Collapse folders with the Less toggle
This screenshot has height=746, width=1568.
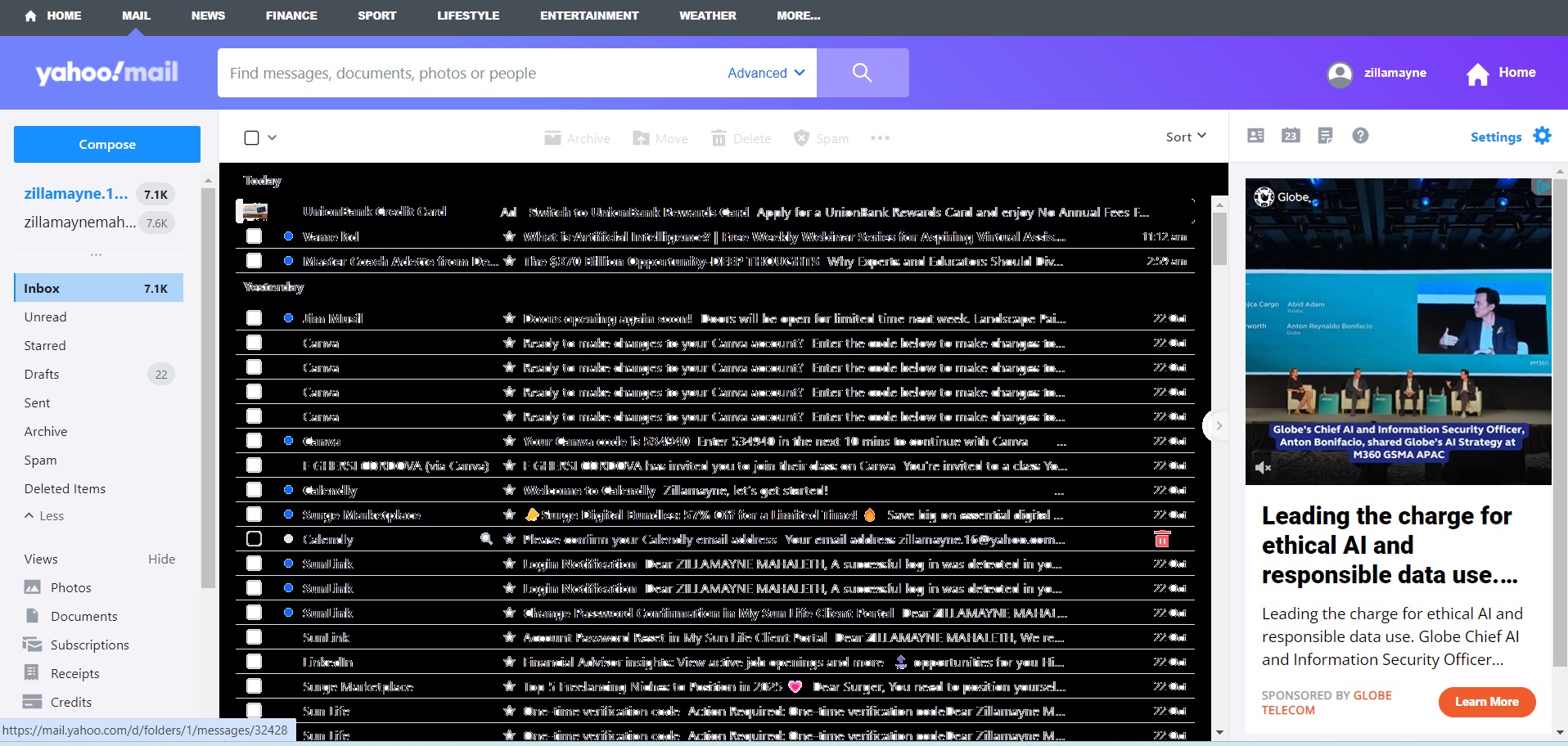44,515
